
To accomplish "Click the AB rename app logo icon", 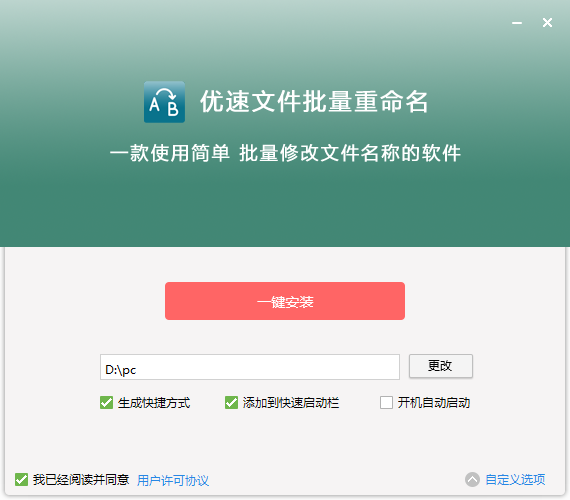I will (164, 102).
